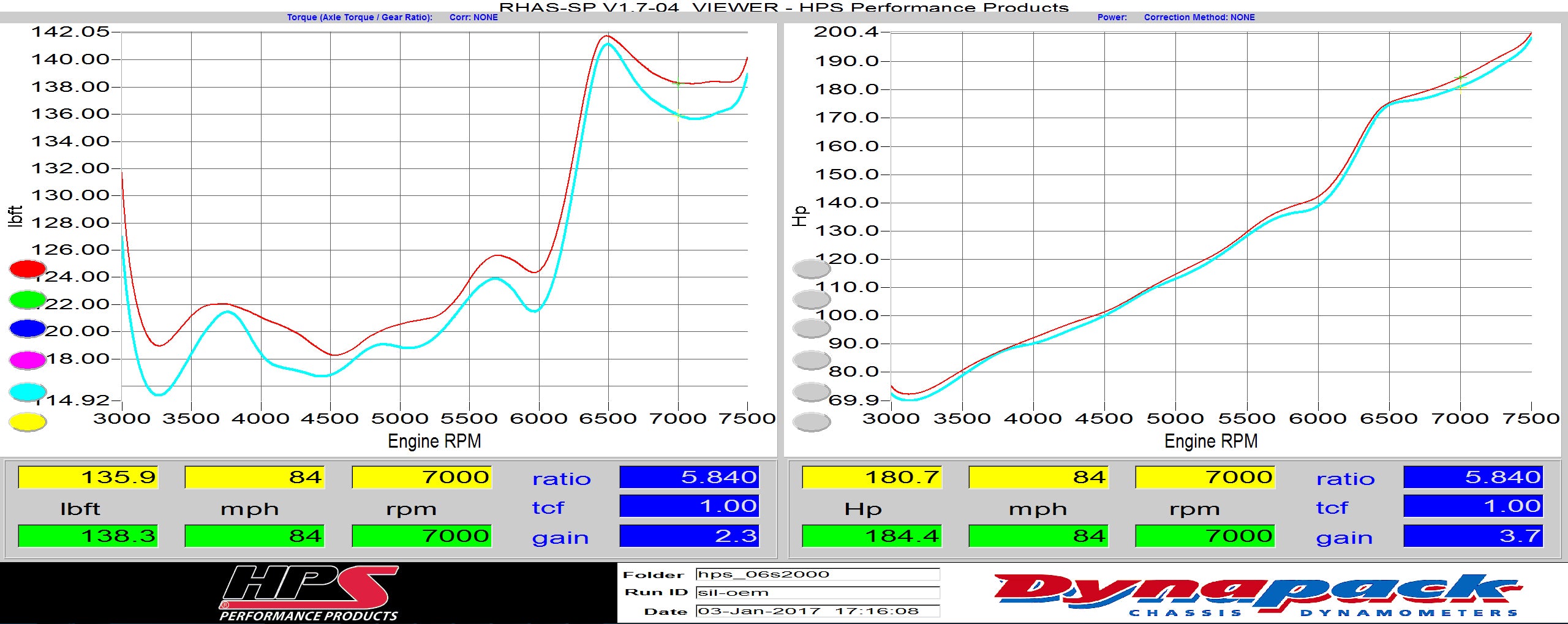Viewport: 1568px width, 624px height.
Task: Select the magenta run oval indicator
Action: [x=28, y=360]
